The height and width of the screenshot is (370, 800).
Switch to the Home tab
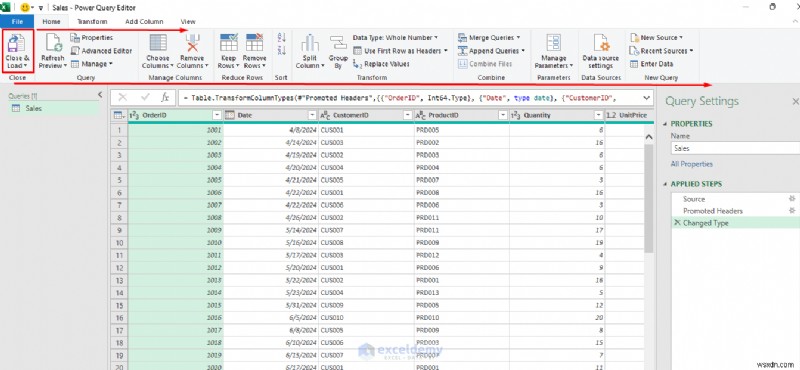[51, 21]
